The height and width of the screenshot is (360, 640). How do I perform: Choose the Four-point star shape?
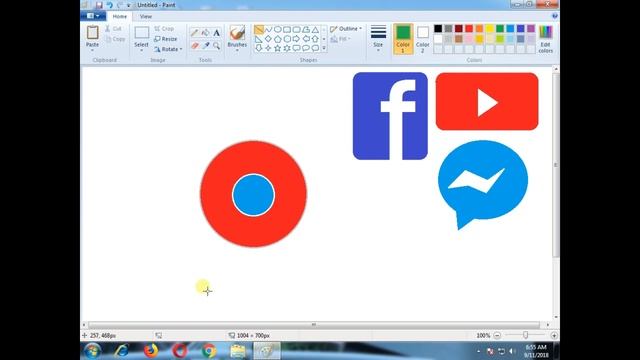coord(268,48)
